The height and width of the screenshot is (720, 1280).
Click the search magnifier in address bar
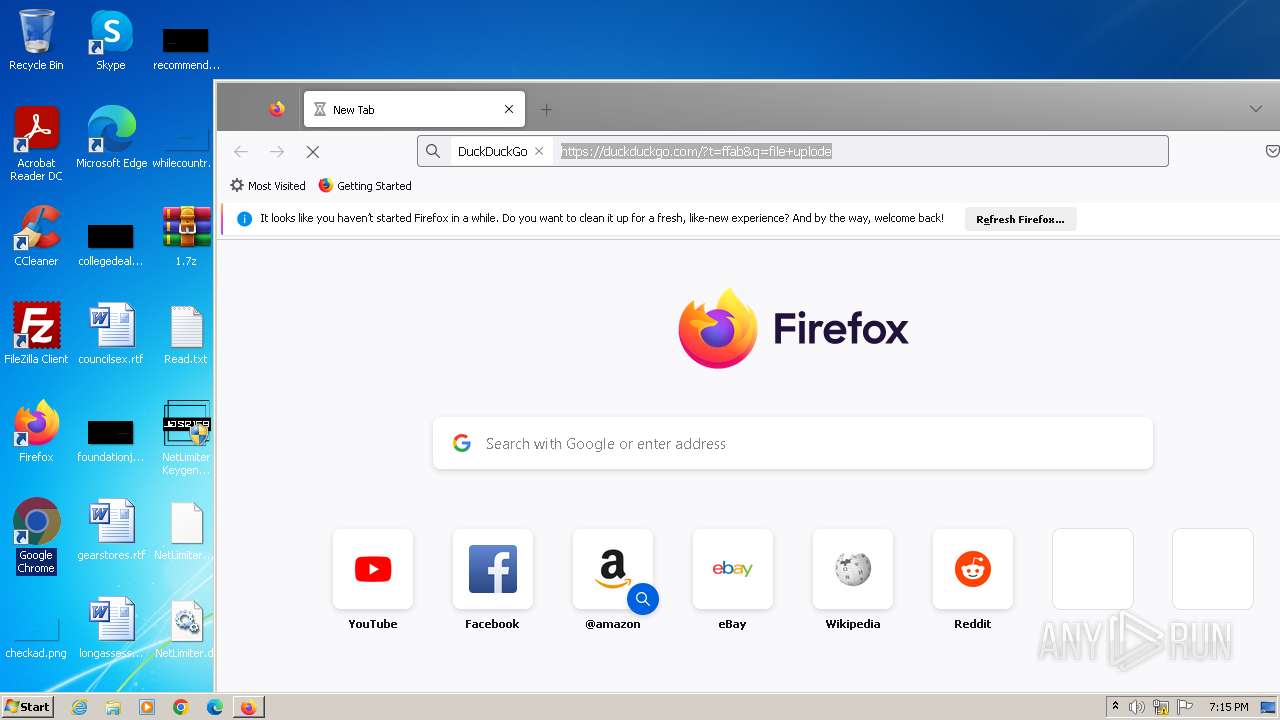(432, 151)
